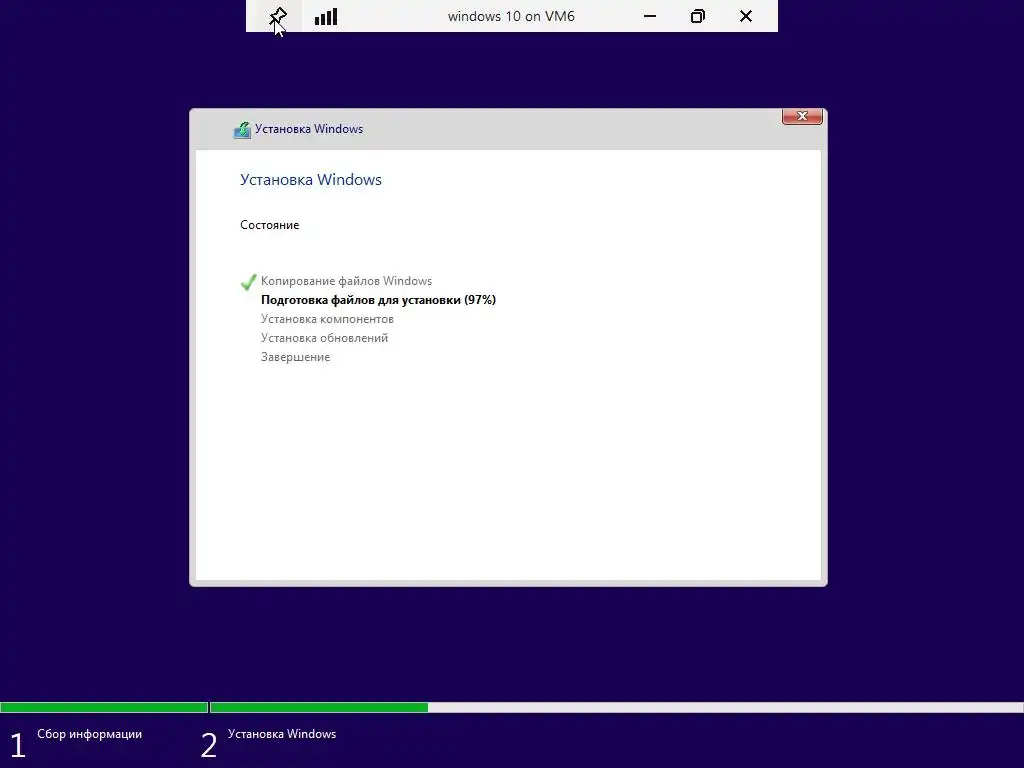
Task: Click stage 1 'Сбор информации' label
Action: point(89,734)
